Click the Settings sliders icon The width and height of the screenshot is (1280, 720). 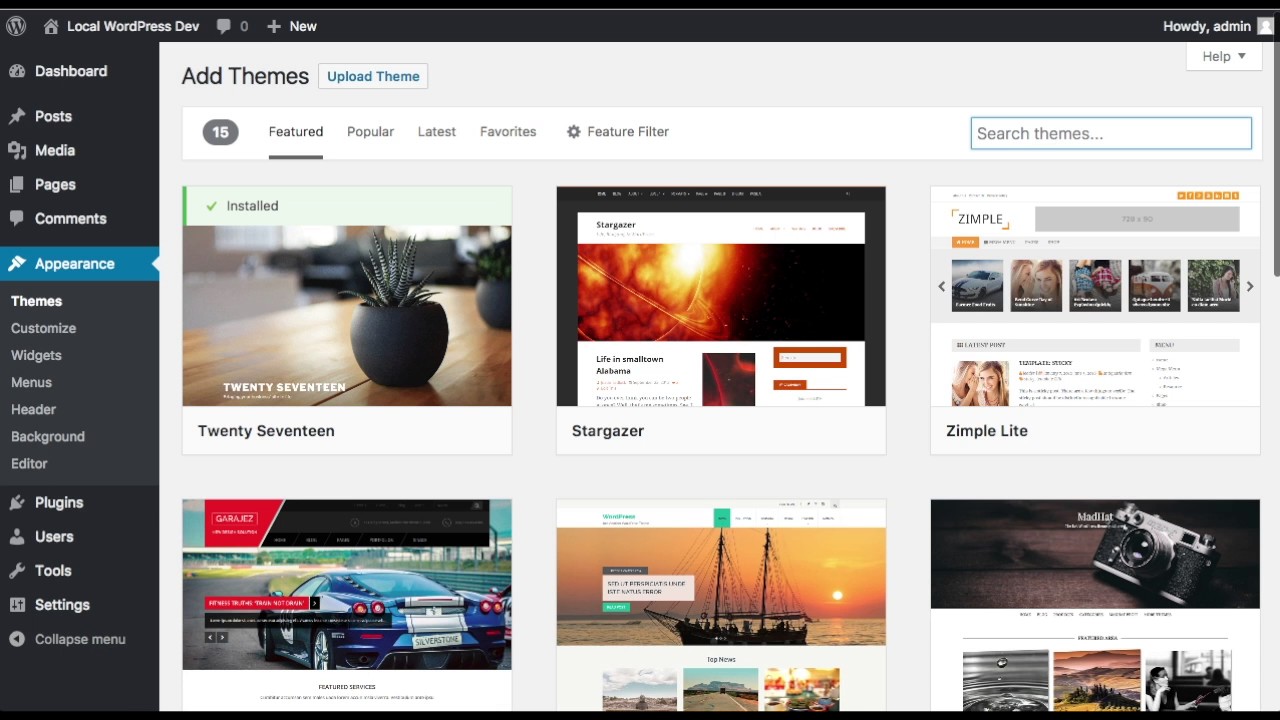click(x=17, y=604)
